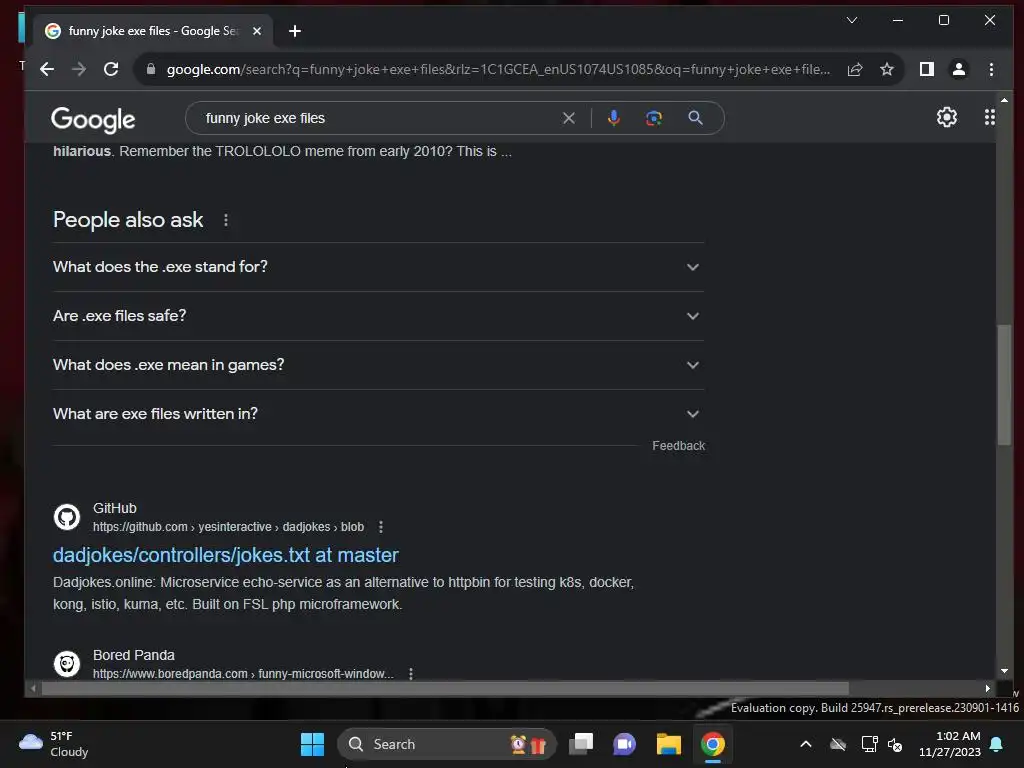
Task: Click the github.com breadcrumb URL
Action: pos(228,527)
